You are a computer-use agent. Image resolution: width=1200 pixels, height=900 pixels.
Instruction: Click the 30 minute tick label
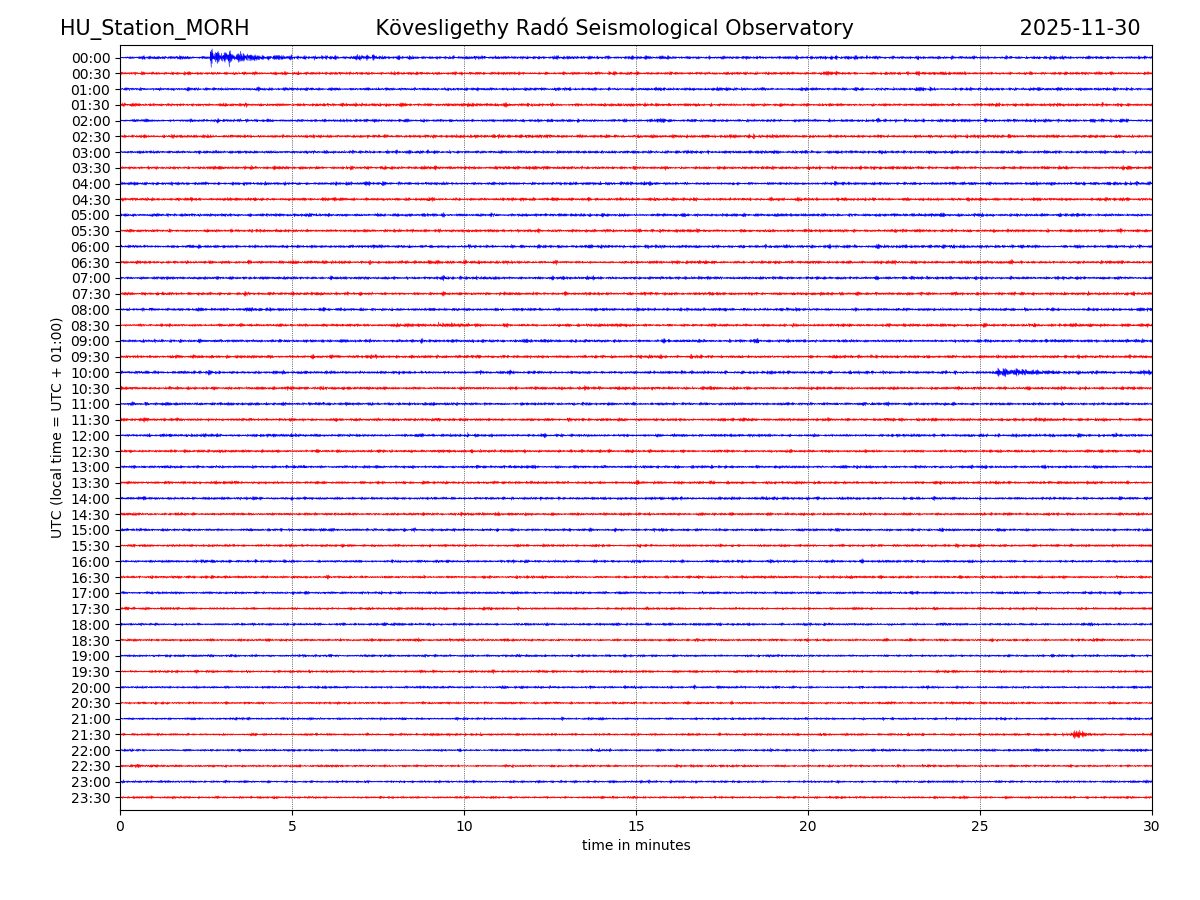pos(1152,827)
